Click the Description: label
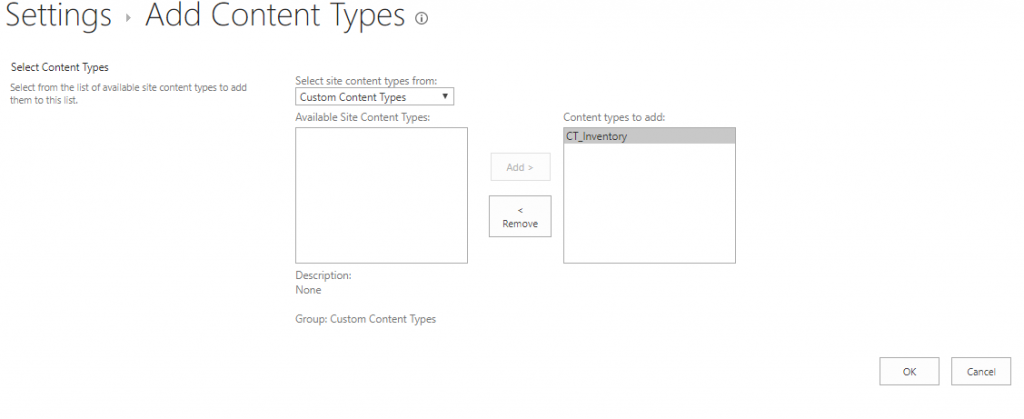The width and height of the screenshot is (1024, 419). (x=323, y=275)
